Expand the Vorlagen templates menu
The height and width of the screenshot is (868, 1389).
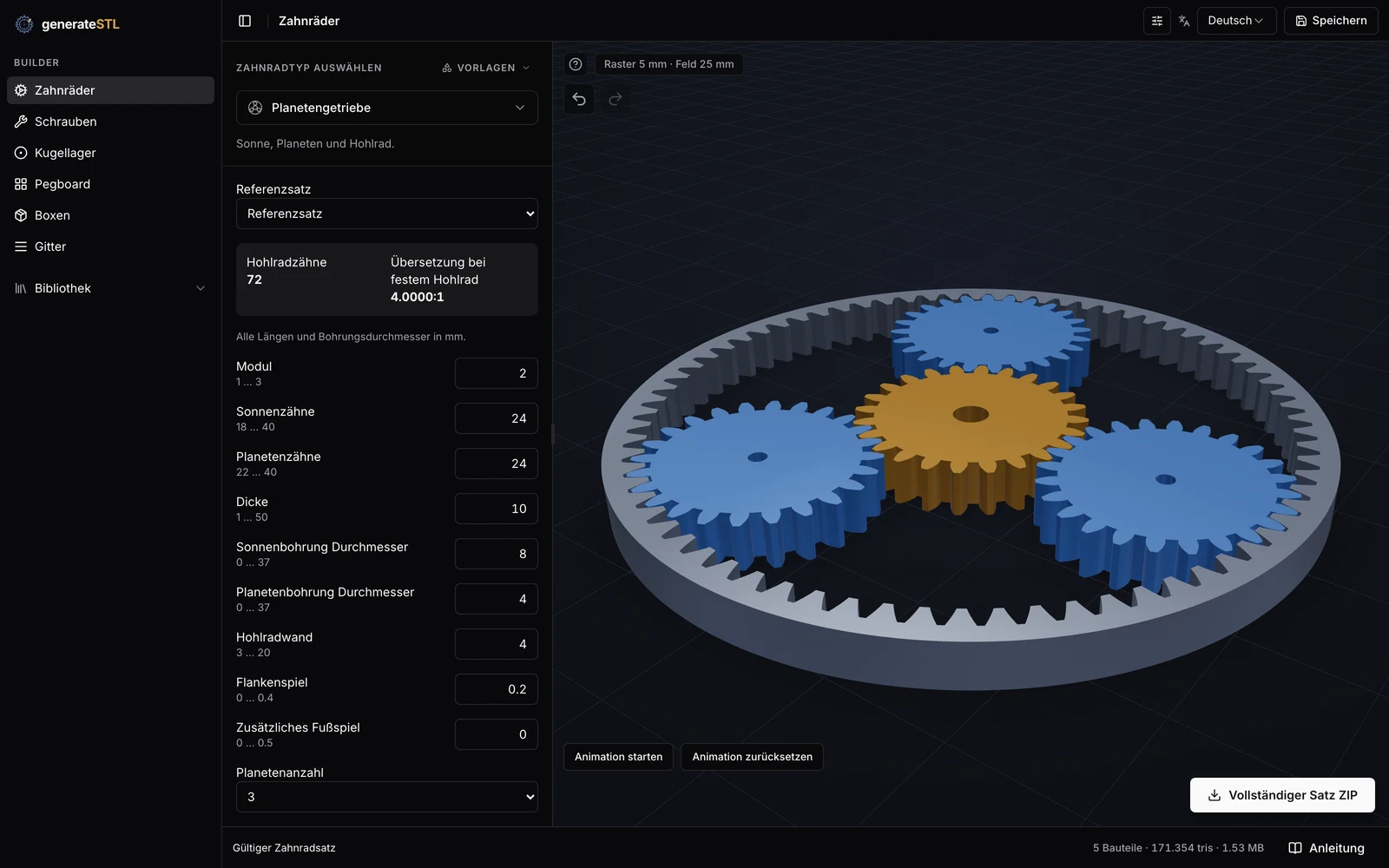pyautogui.click(x=486, y=68)
